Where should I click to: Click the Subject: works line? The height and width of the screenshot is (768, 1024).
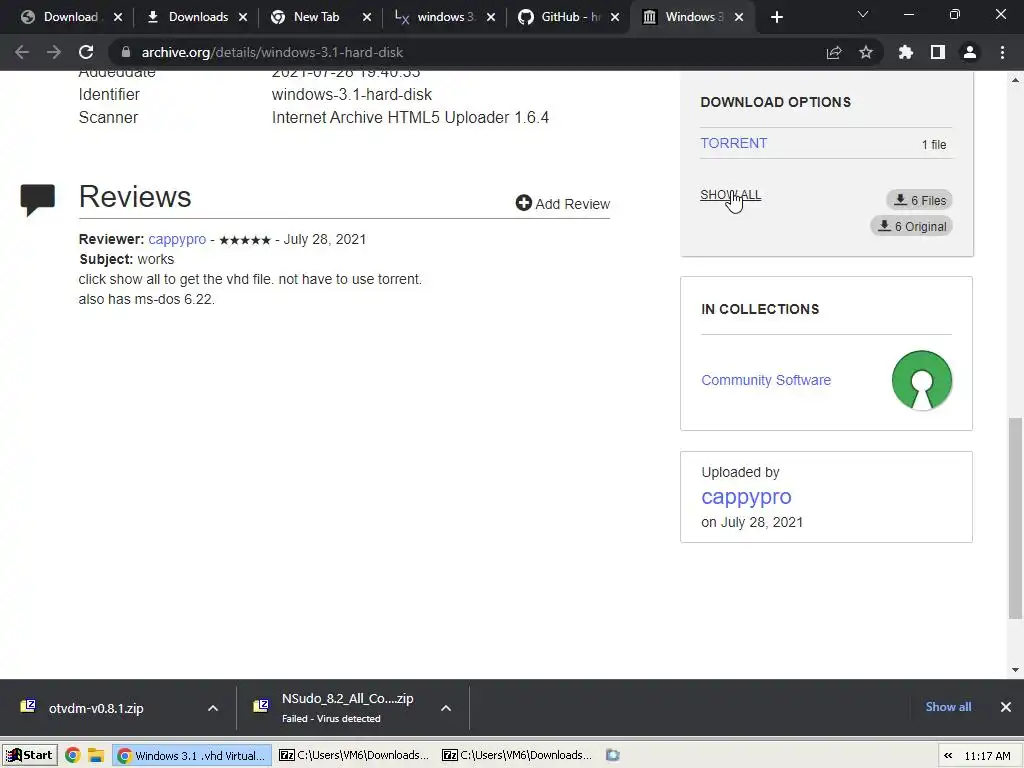(127, 259)
